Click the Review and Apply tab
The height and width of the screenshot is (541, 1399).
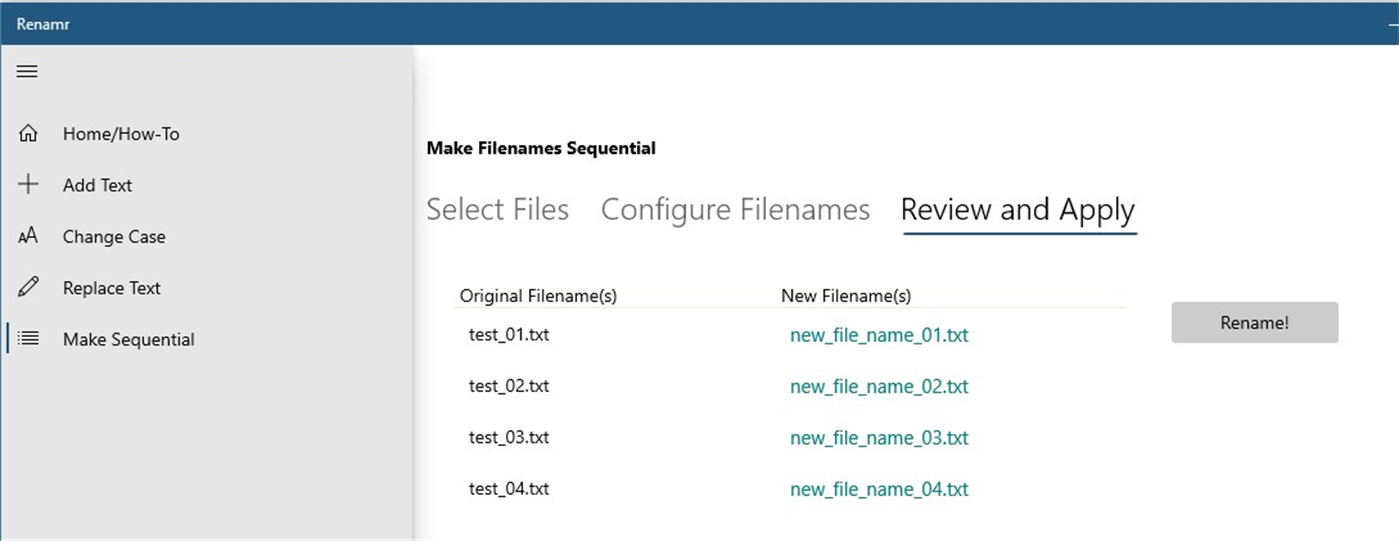coord(1017,210)
